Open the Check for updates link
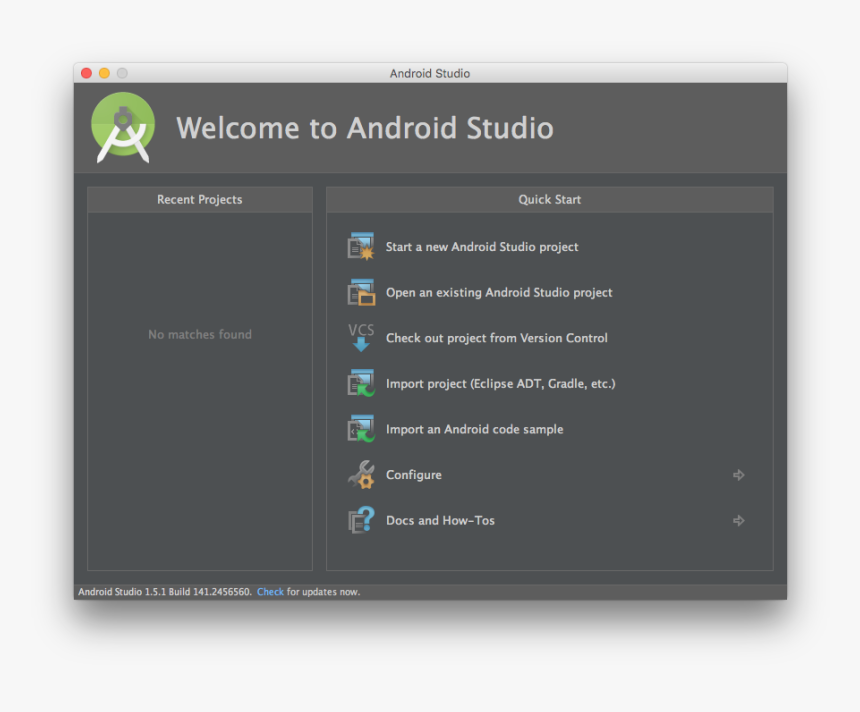The image size is (860, 712). pyautogui.click(x=270, y=591)
